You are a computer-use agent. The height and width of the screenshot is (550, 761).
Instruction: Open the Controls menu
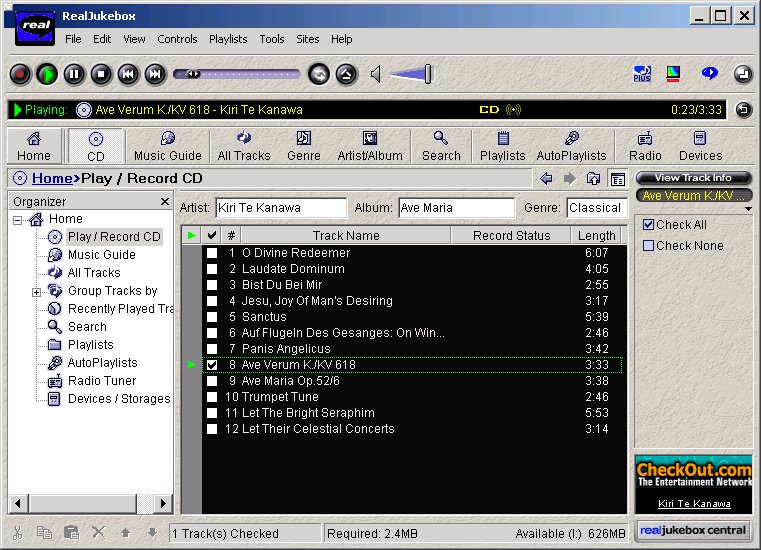pos(177,39)
